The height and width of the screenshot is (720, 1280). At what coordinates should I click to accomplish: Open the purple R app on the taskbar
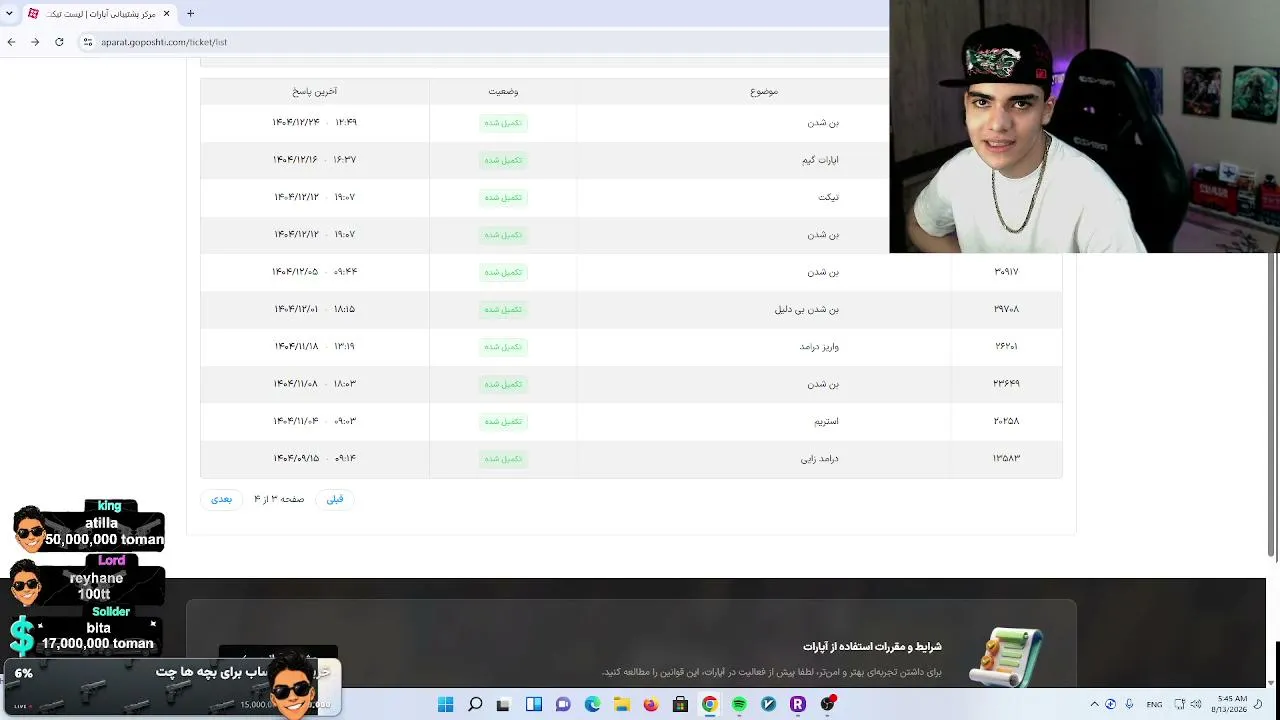tap(798, 704)
